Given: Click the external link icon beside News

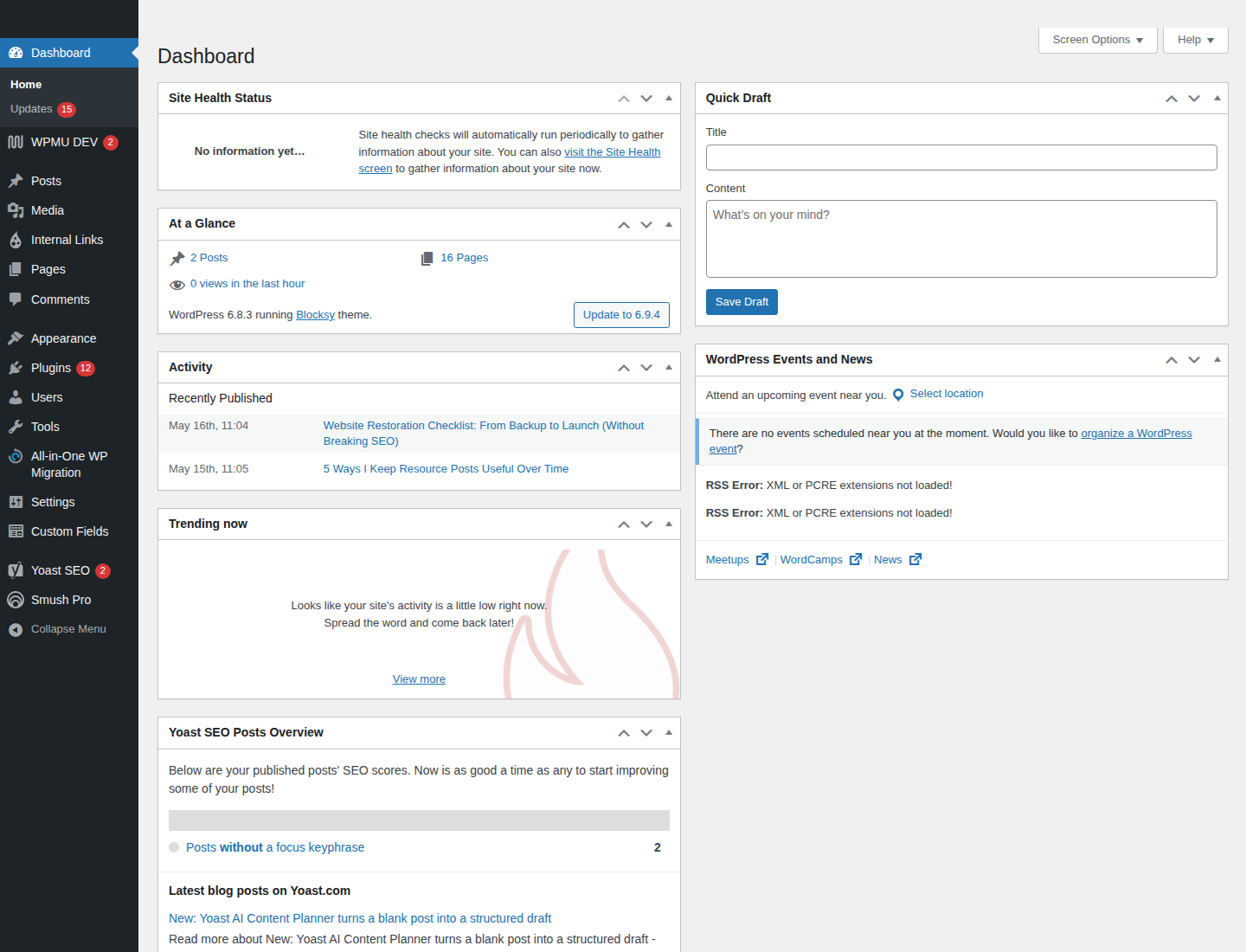Looking at the screenshot, I should pyautogui.click(x=915, y=559).
